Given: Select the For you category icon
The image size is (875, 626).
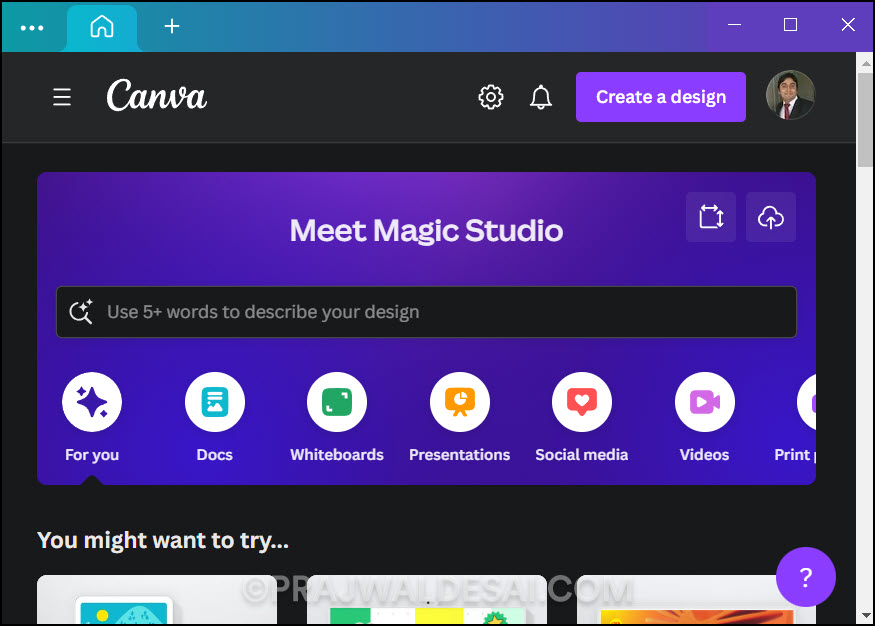Looking at the screenshot, I should coord(92,402).
